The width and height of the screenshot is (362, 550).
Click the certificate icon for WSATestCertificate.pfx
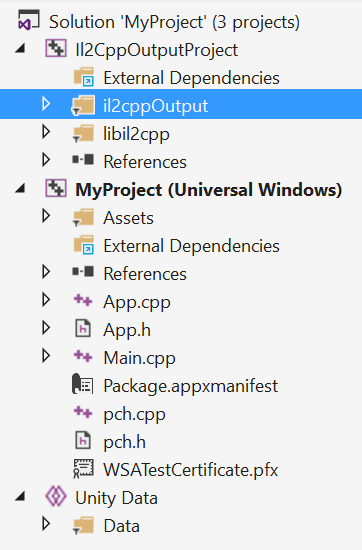click(83, 469)
